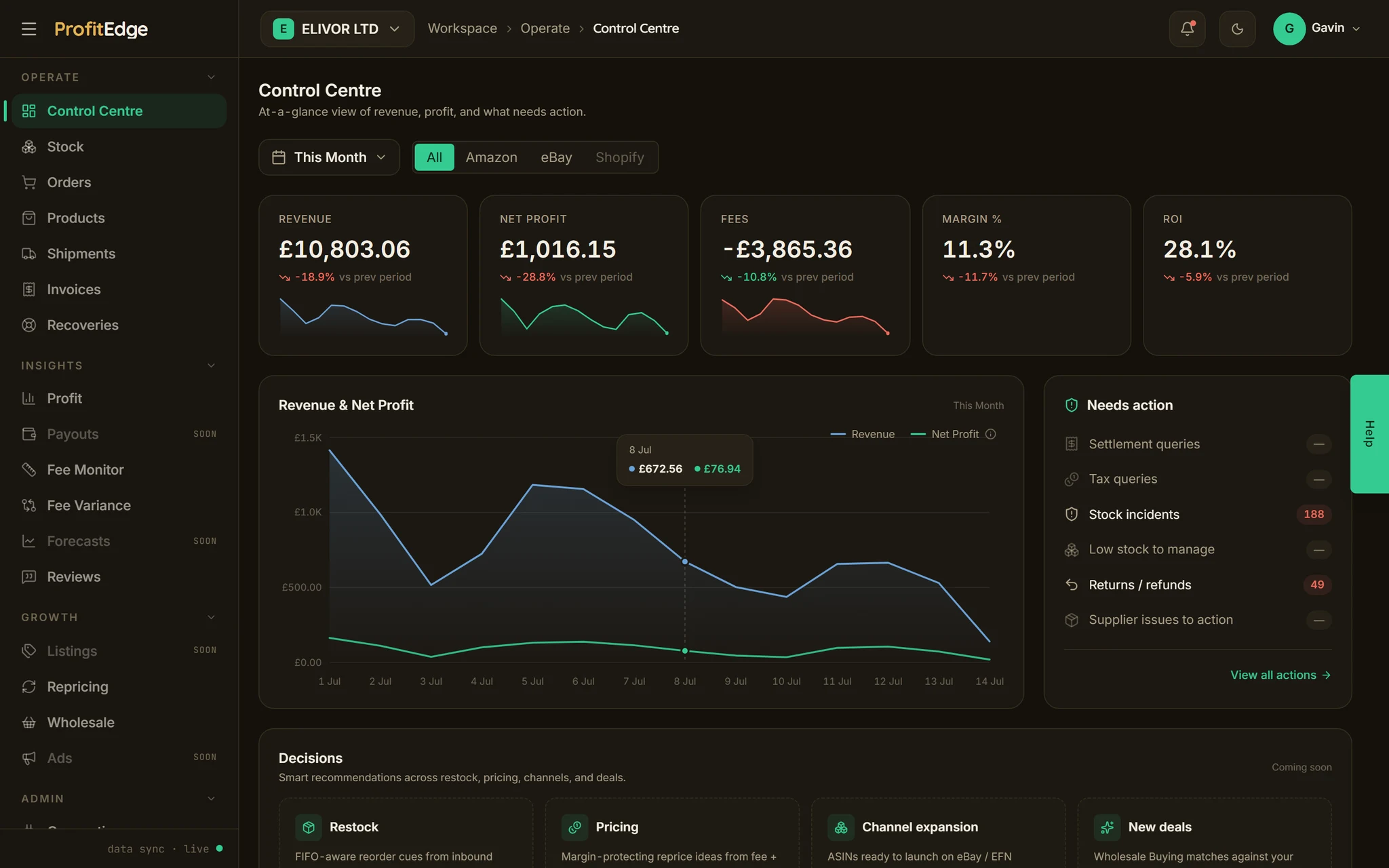Open Forecasts in the sidebar
1389x868 pixels.
point(119,541)
